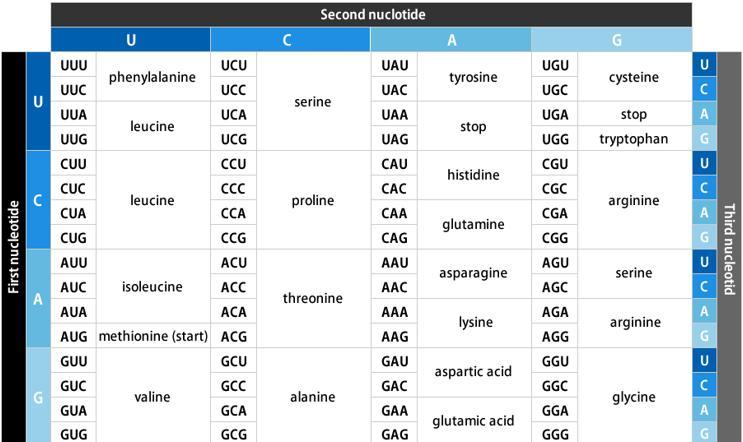The width and height of the screenshot is (743, 442).
Task: Click the First nucleotide vertical label
Action: pyautogui.click(x=14, y=247)
